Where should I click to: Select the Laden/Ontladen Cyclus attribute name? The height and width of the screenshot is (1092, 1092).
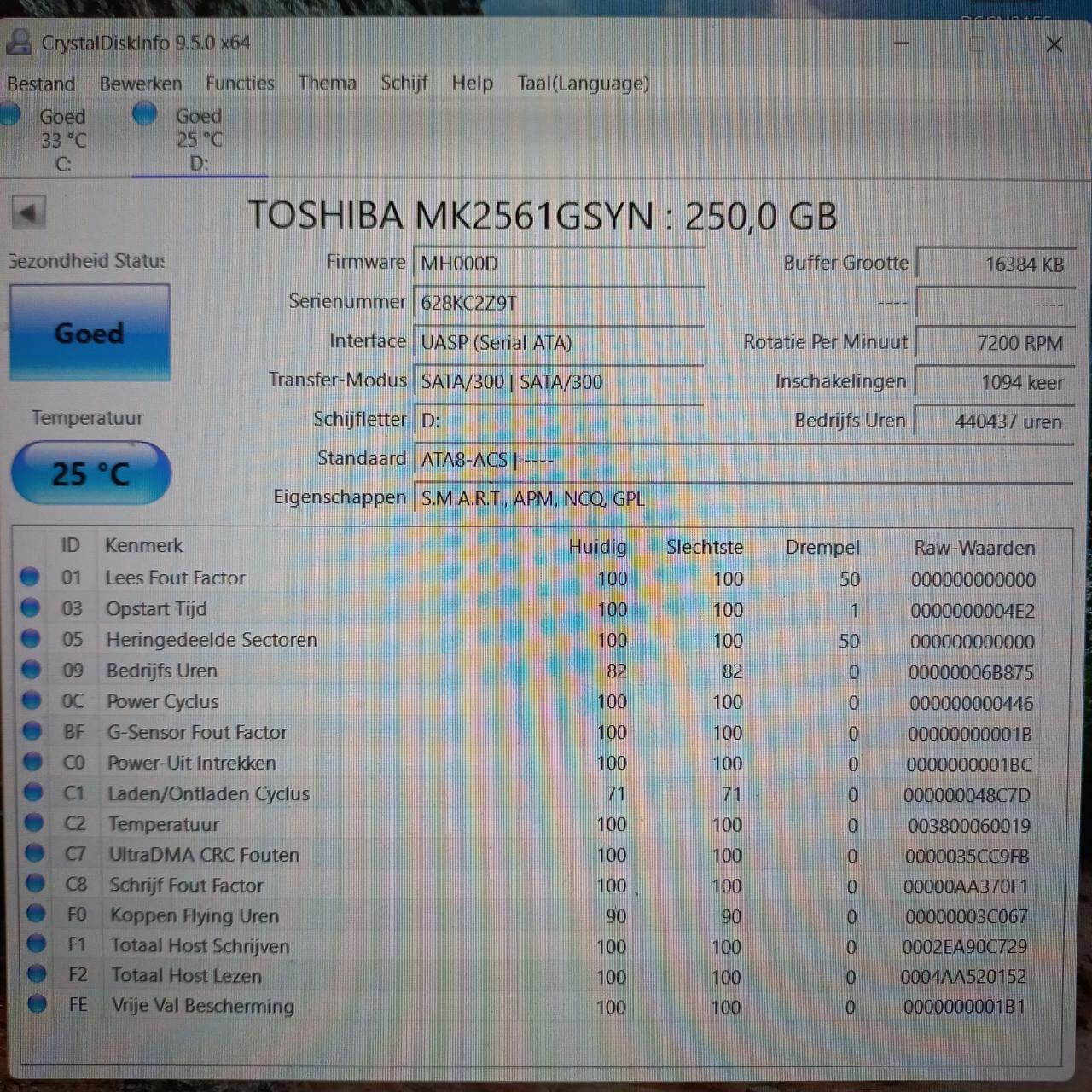pyautogui.click(x=209, y=794)
